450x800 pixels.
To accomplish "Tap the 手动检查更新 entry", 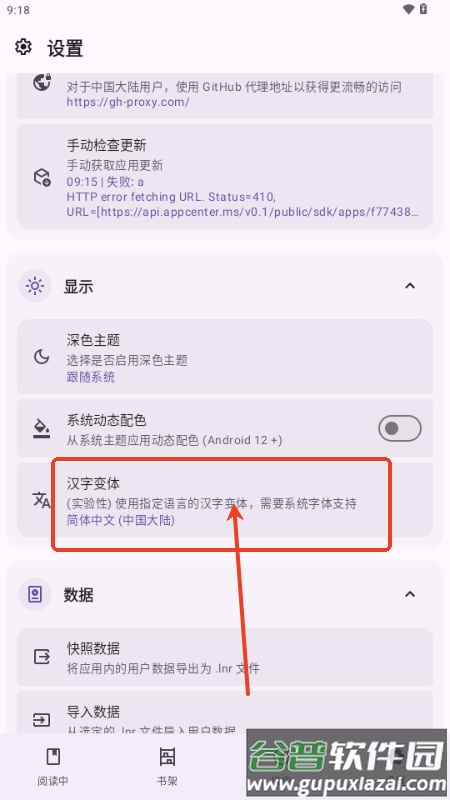I will [x=225, y=177].
